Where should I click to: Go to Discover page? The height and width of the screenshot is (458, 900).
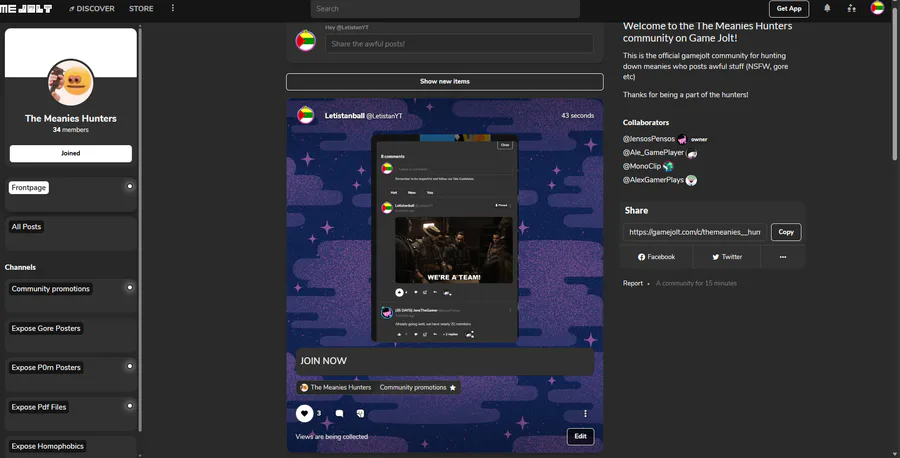92,9
